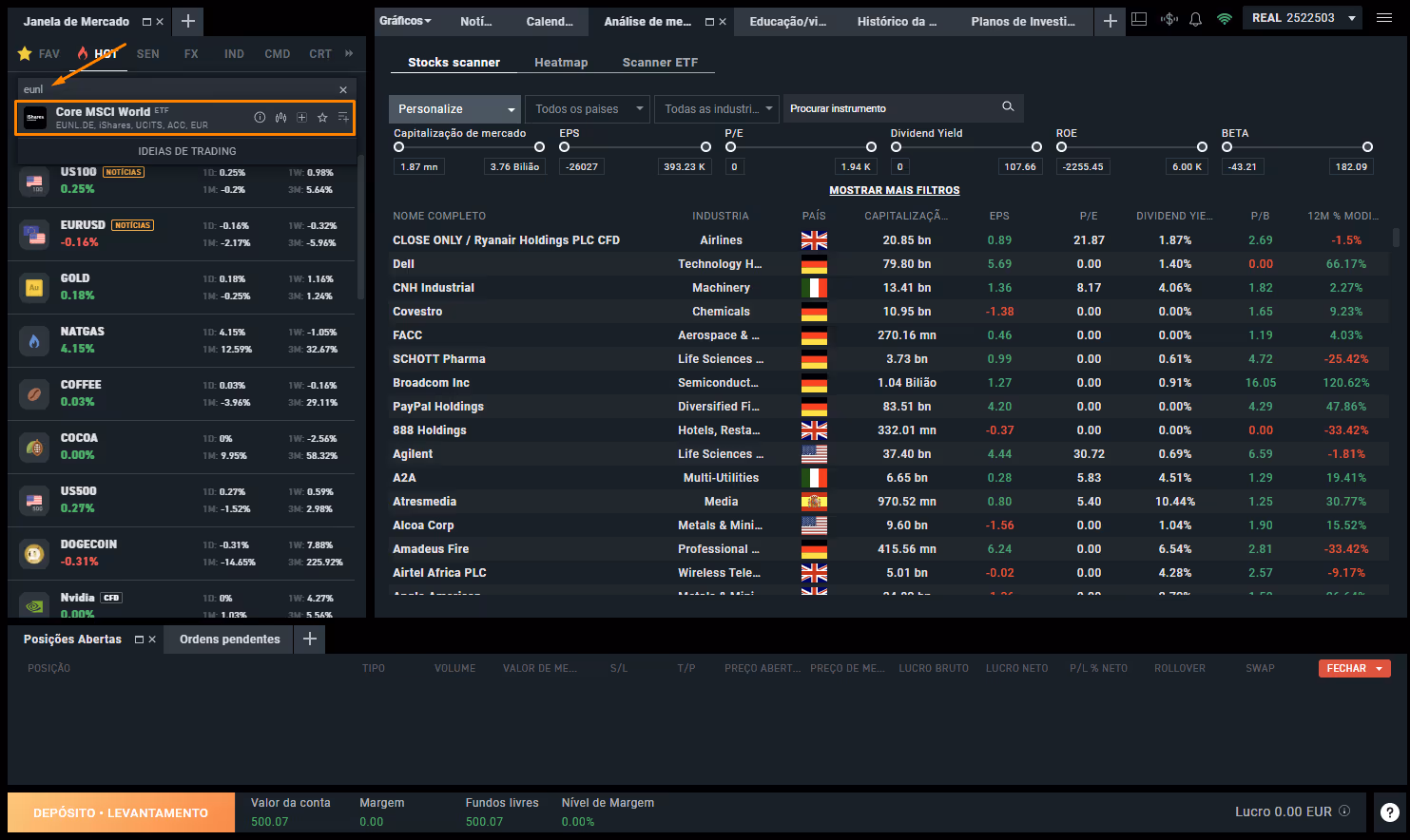Viewport: 1410px width, 840px height.
Task: Click IDEIAS DE TRADING button
Action: click(187, 151)
